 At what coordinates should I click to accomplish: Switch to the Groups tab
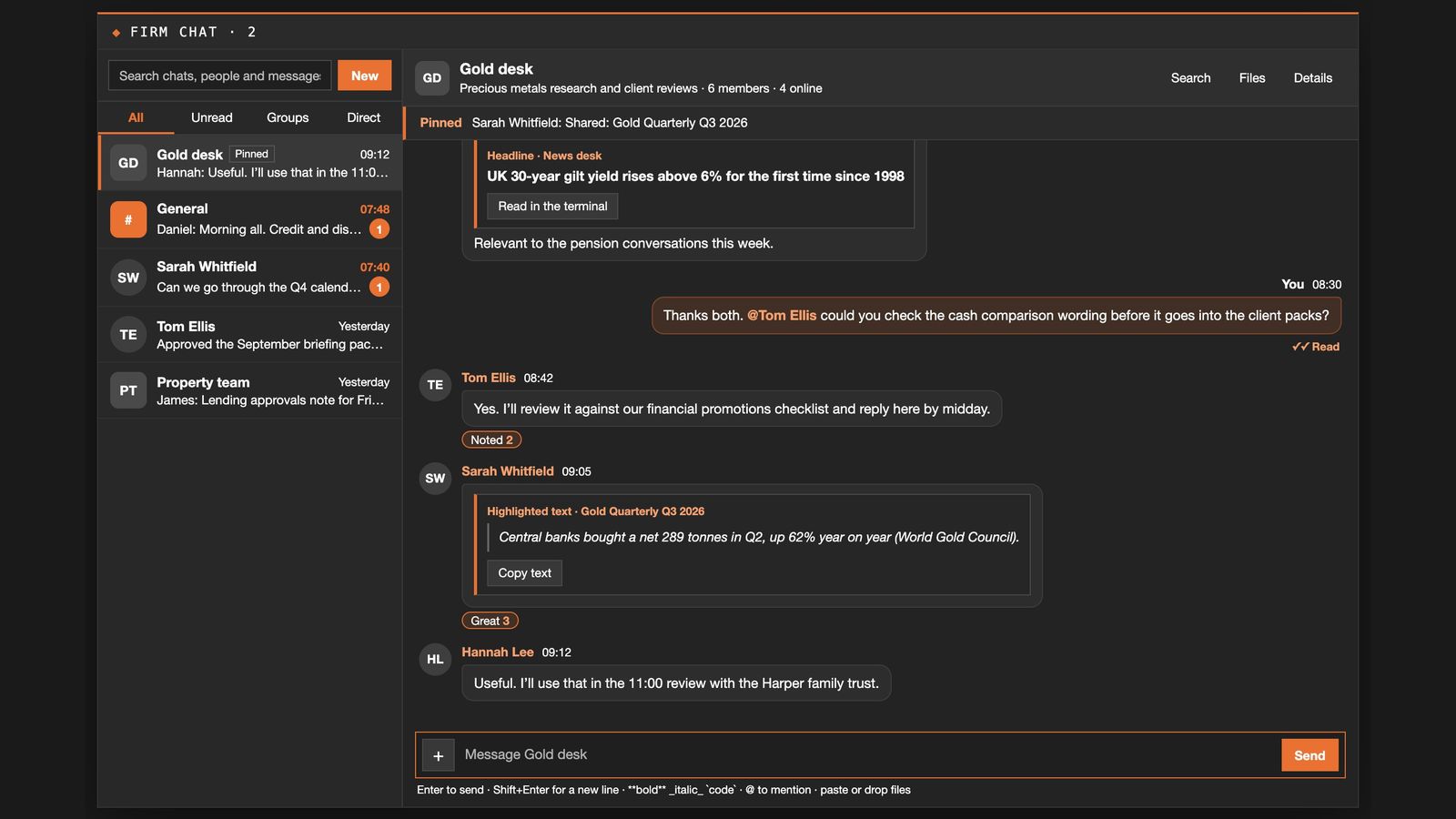coord(288,117)
